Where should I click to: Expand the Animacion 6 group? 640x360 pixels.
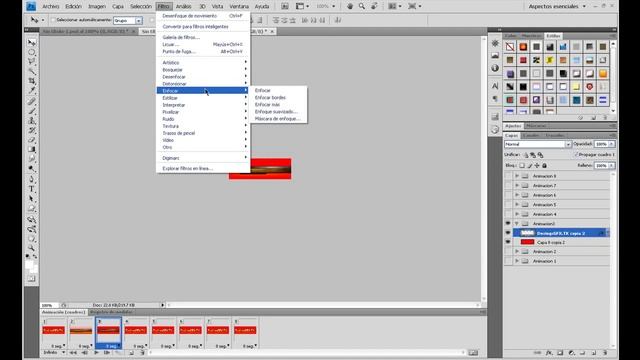pos(517,195)
